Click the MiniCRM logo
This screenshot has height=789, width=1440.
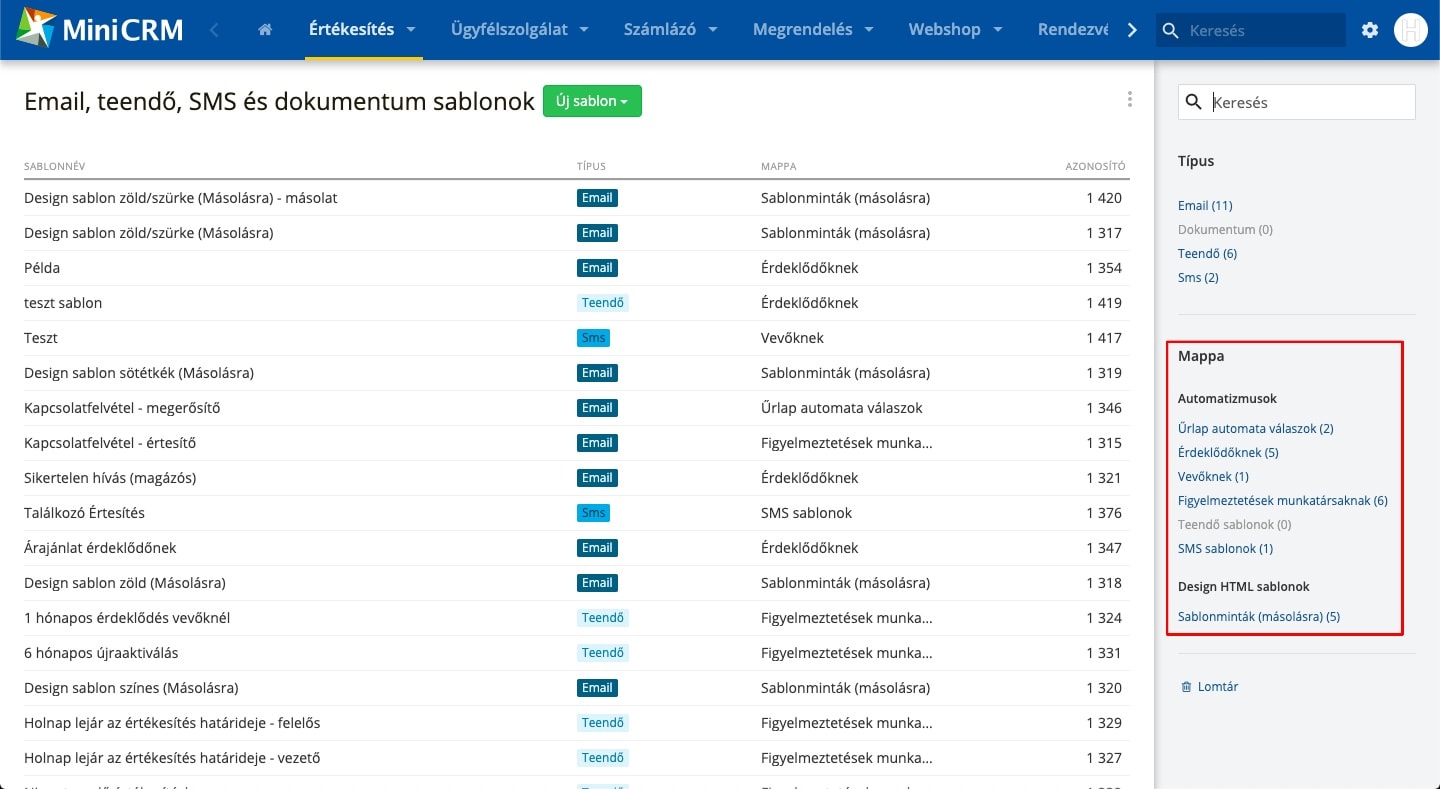(x=99, y=29)
